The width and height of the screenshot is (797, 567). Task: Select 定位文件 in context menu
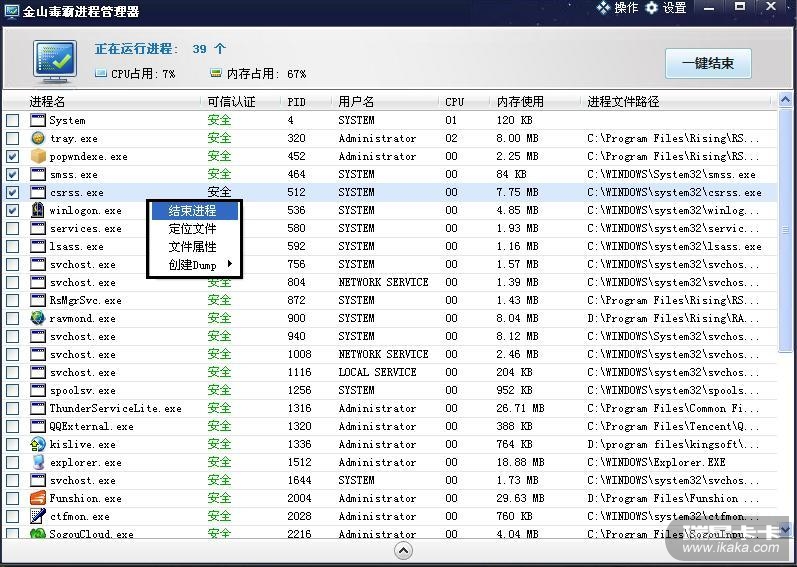195,229
